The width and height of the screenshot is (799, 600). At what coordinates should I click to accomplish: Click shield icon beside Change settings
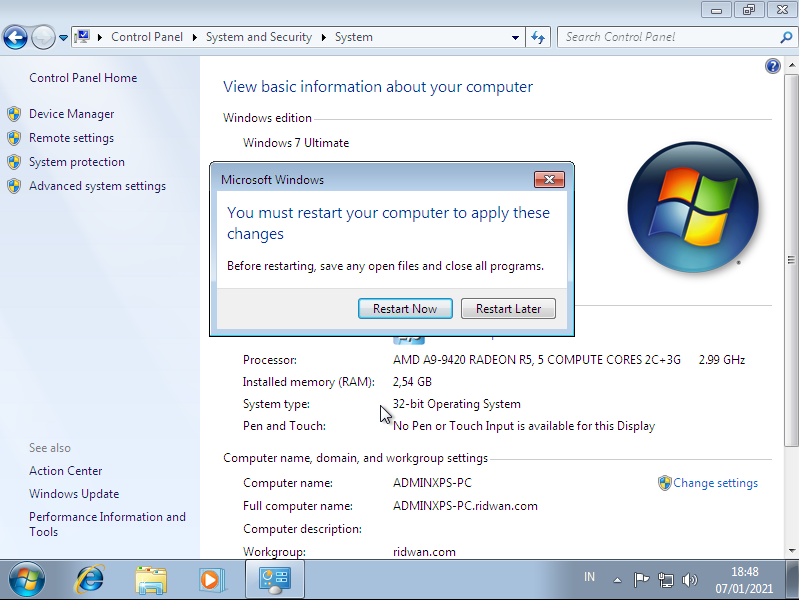(664, 483)
